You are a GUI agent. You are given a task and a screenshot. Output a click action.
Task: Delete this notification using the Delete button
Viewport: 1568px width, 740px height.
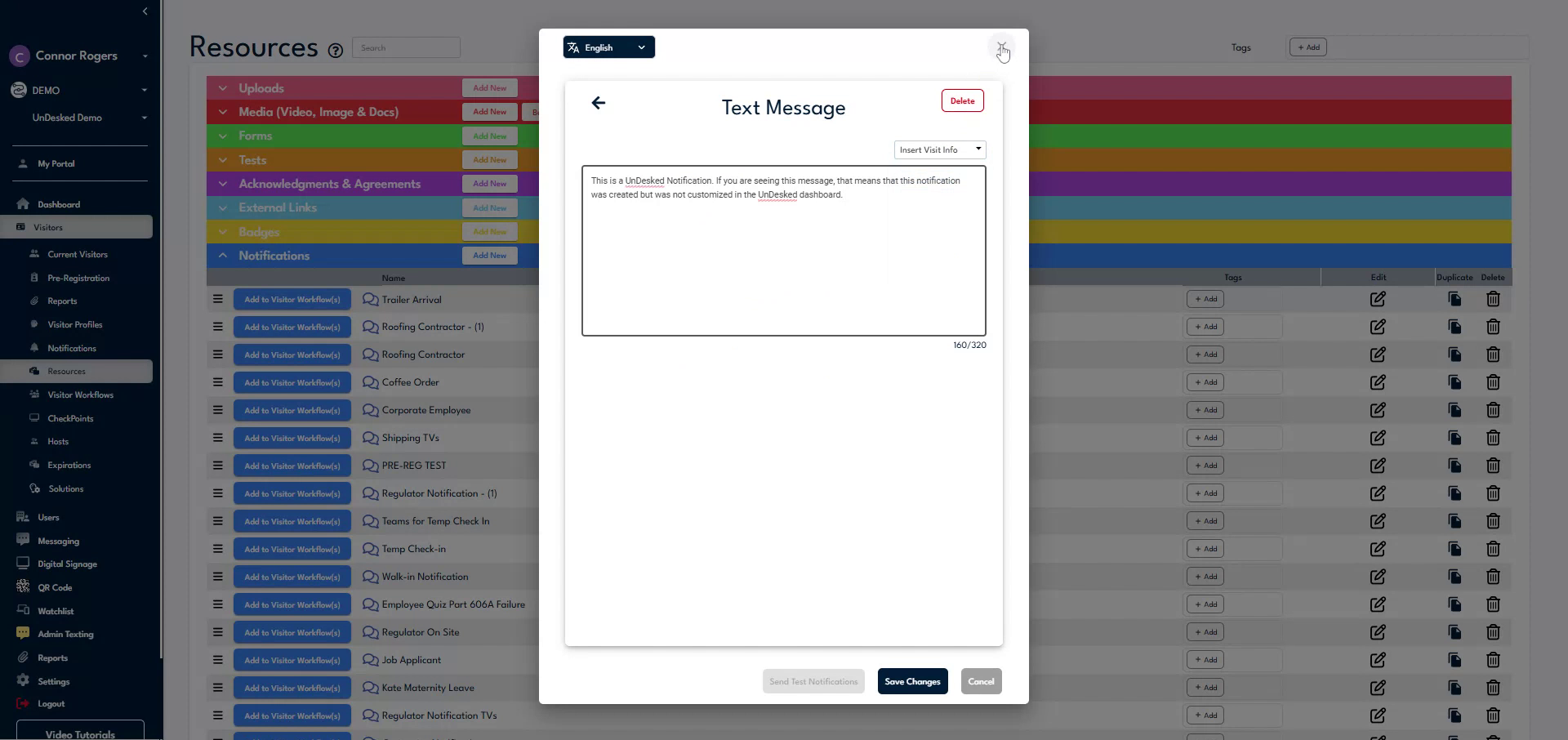coord(962,100)
